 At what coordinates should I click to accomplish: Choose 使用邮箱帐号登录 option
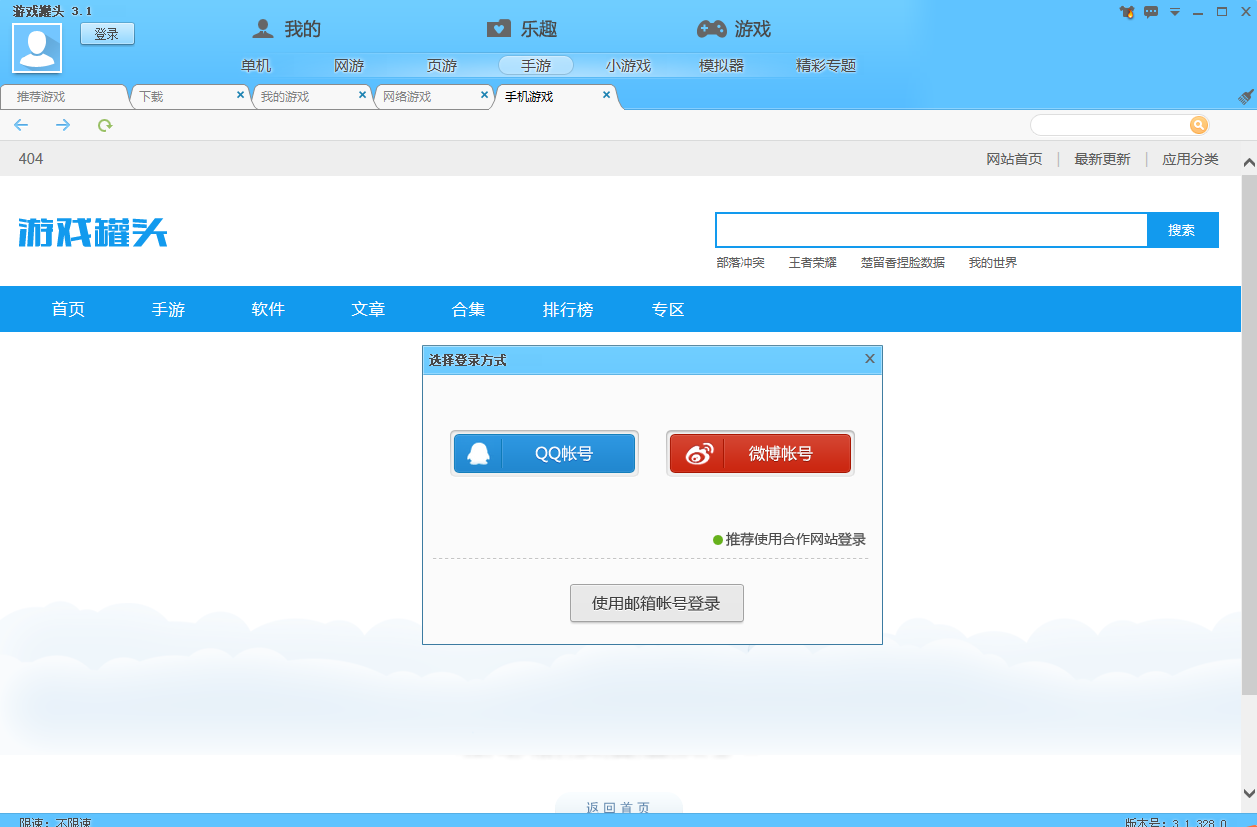coord(656,603)
